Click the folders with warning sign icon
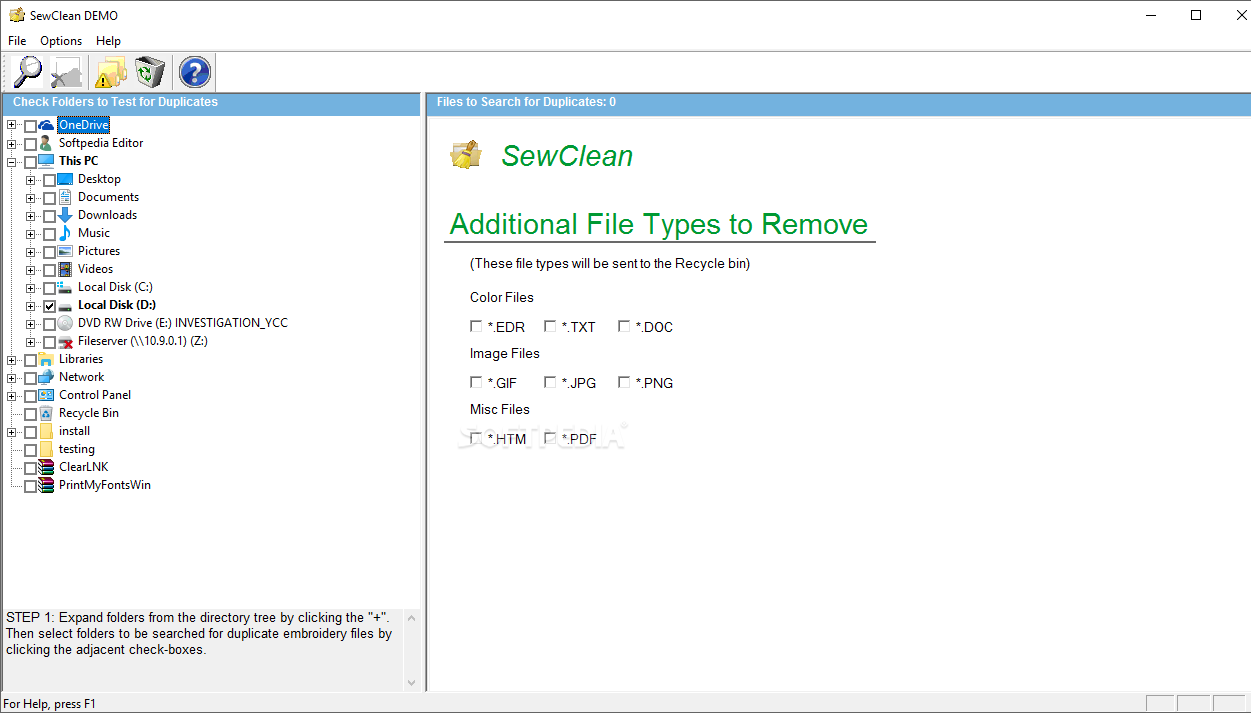This screenshot has height=713, width=1251. coord(110,72)
